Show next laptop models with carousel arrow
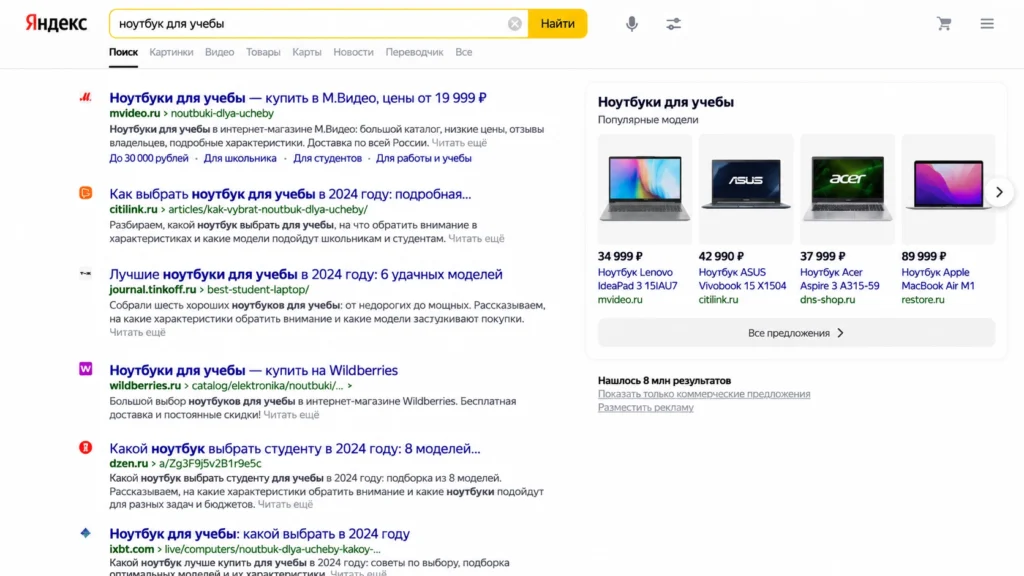Screen dimensions: 1024x576 click(999, 192)
